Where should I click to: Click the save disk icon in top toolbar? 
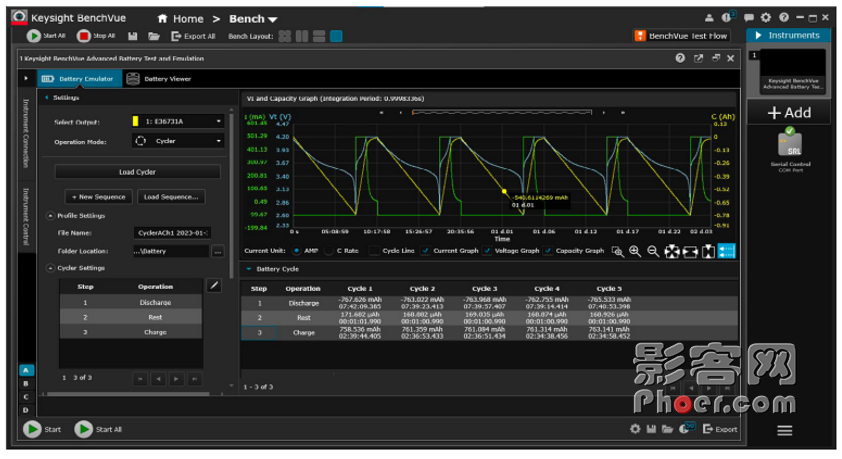pos(133,36)
